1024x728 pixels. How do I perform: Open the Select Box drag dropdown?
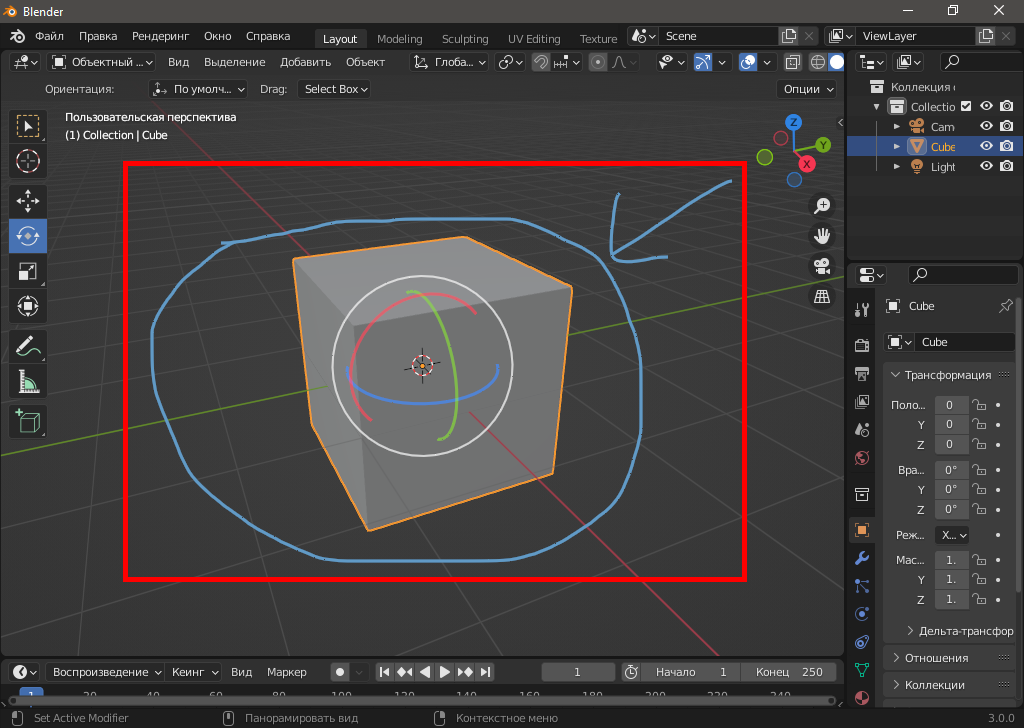point(336,89)
